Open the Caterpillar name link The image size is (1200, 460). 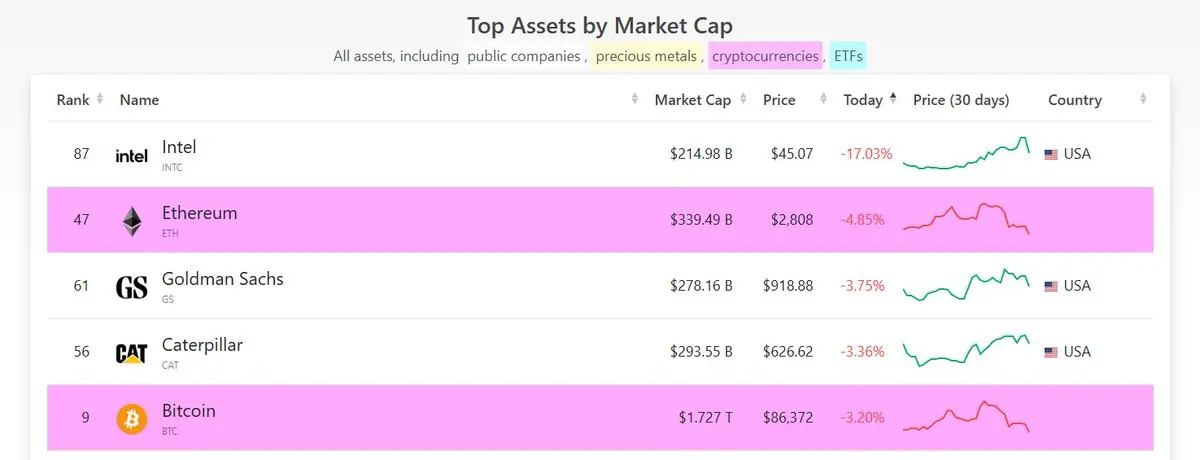202,345
